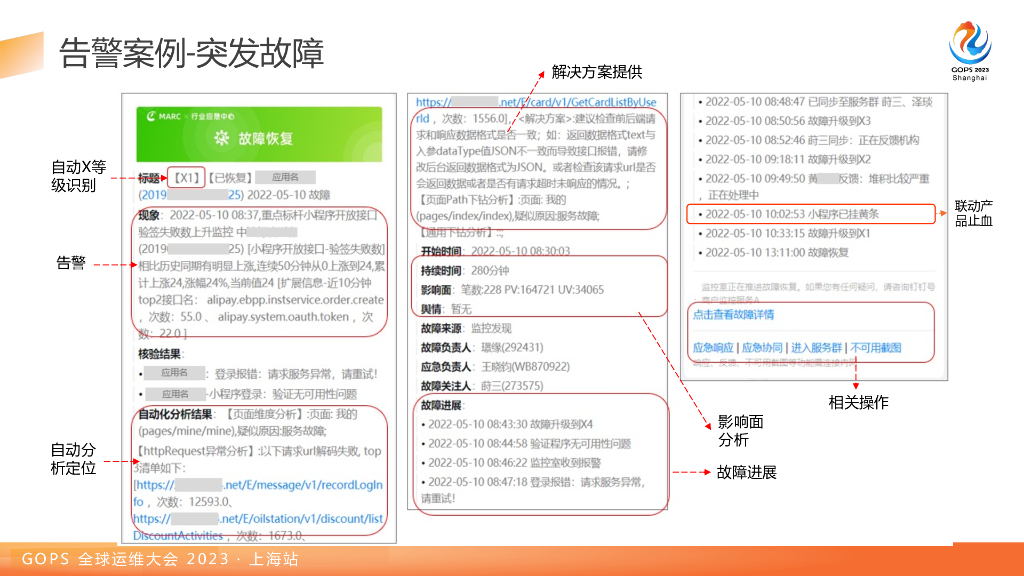Screen dimensions: 1024x576
Task: Click the 点击查看故障详情 link
Action: 733,315
